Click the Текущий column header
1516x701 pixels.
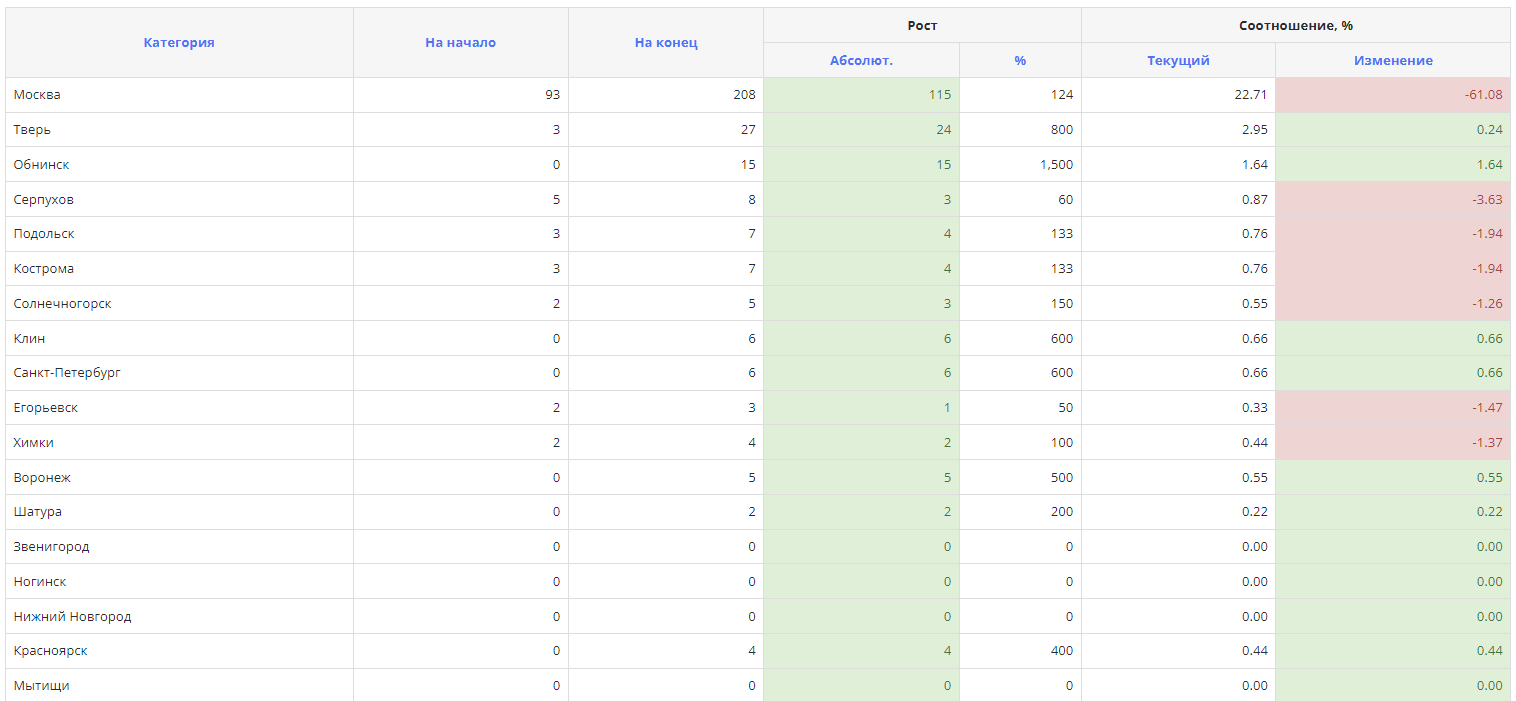tap(1178, 61)
